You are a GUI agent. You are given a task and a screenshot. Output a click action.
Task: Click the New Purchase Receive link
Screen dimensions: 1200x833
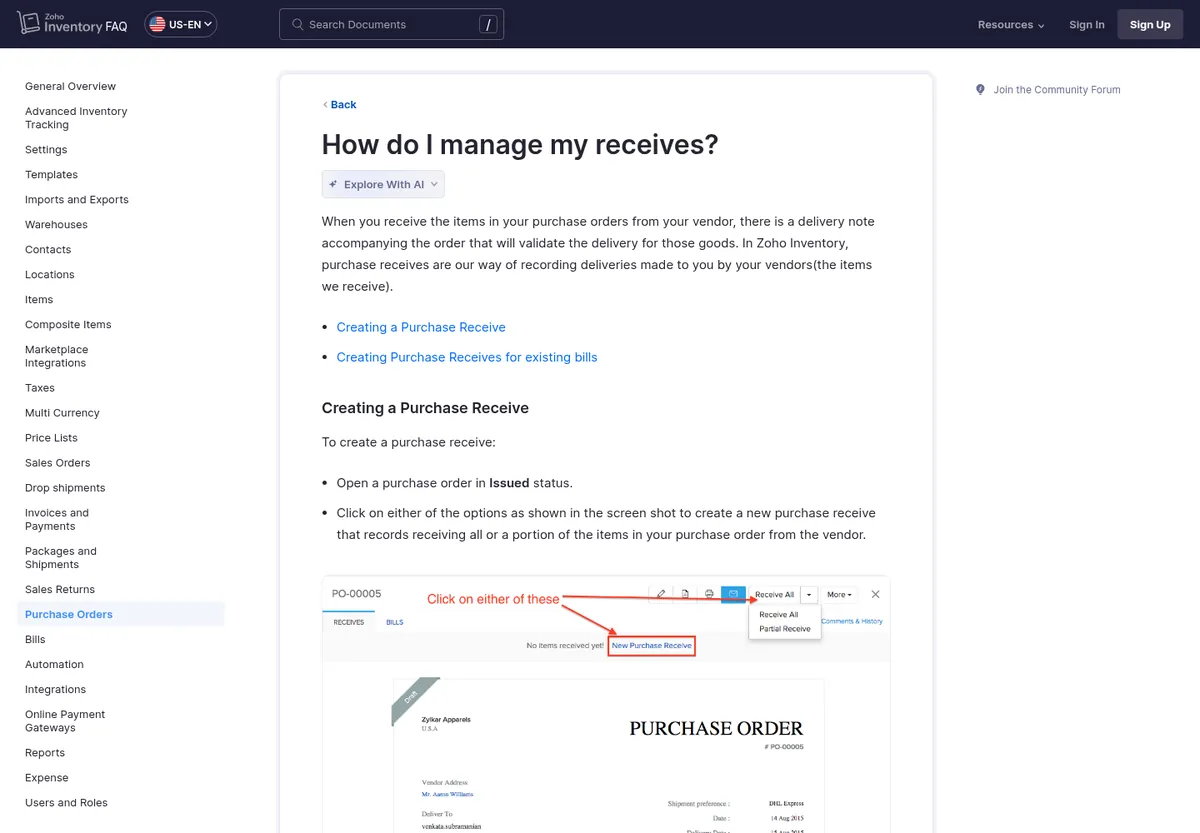pos(652,646)
